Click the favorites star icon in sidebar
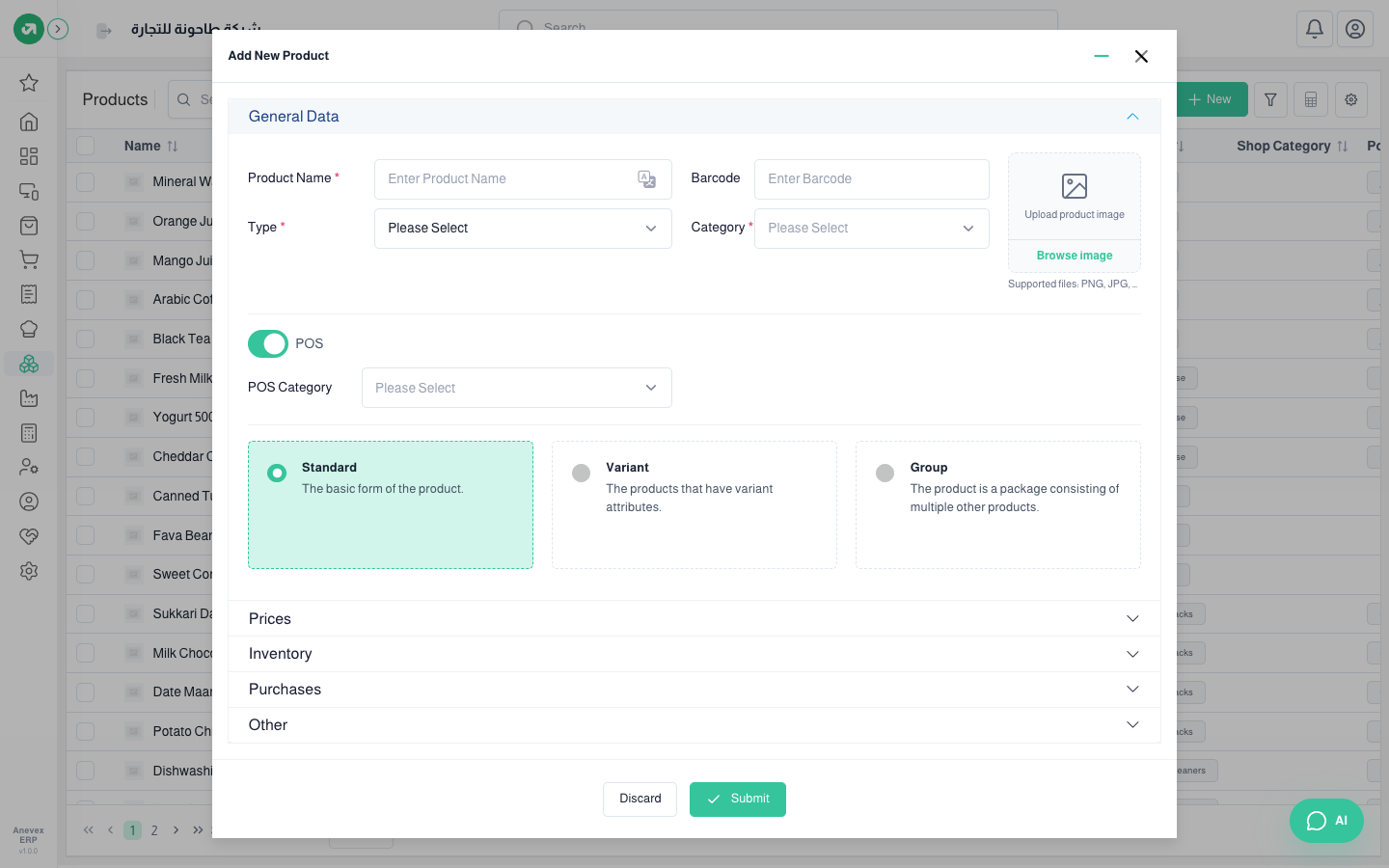Viewport: 1389px width, 868px height. pyautogui.click(x=29, y=83)
